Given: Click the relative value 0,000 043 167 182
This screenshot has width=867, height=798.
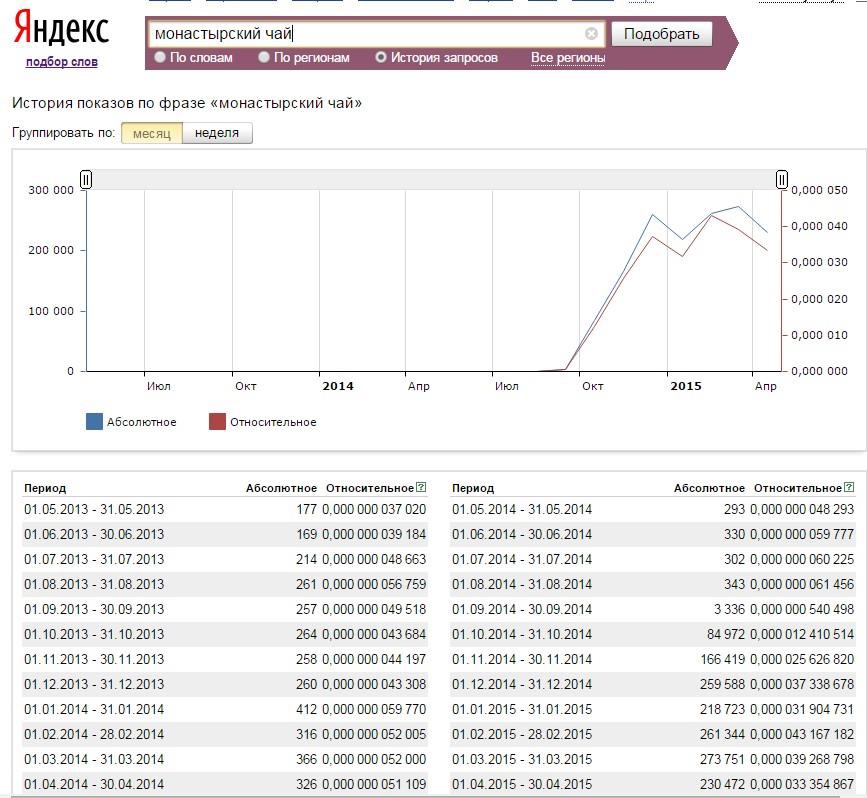Looking at the screenshot, I should coord(802,734).
